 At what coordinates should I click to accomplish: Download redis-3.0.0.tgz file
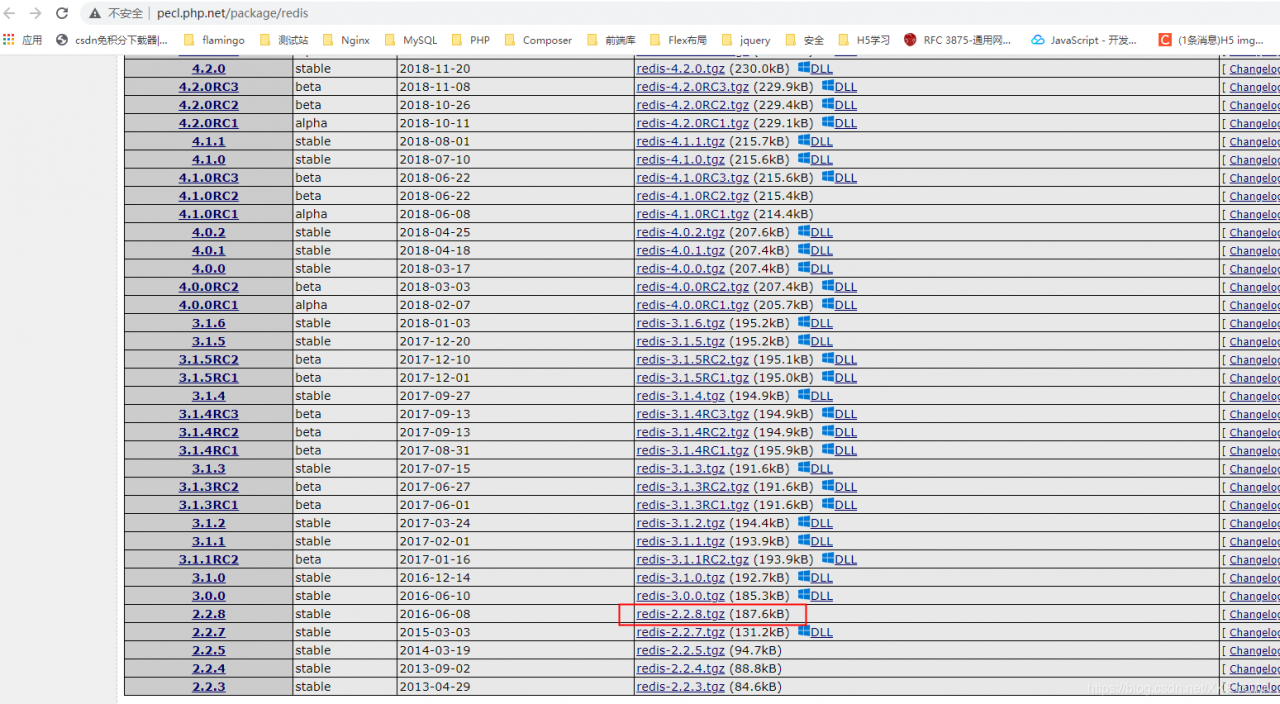pos(680,596)
